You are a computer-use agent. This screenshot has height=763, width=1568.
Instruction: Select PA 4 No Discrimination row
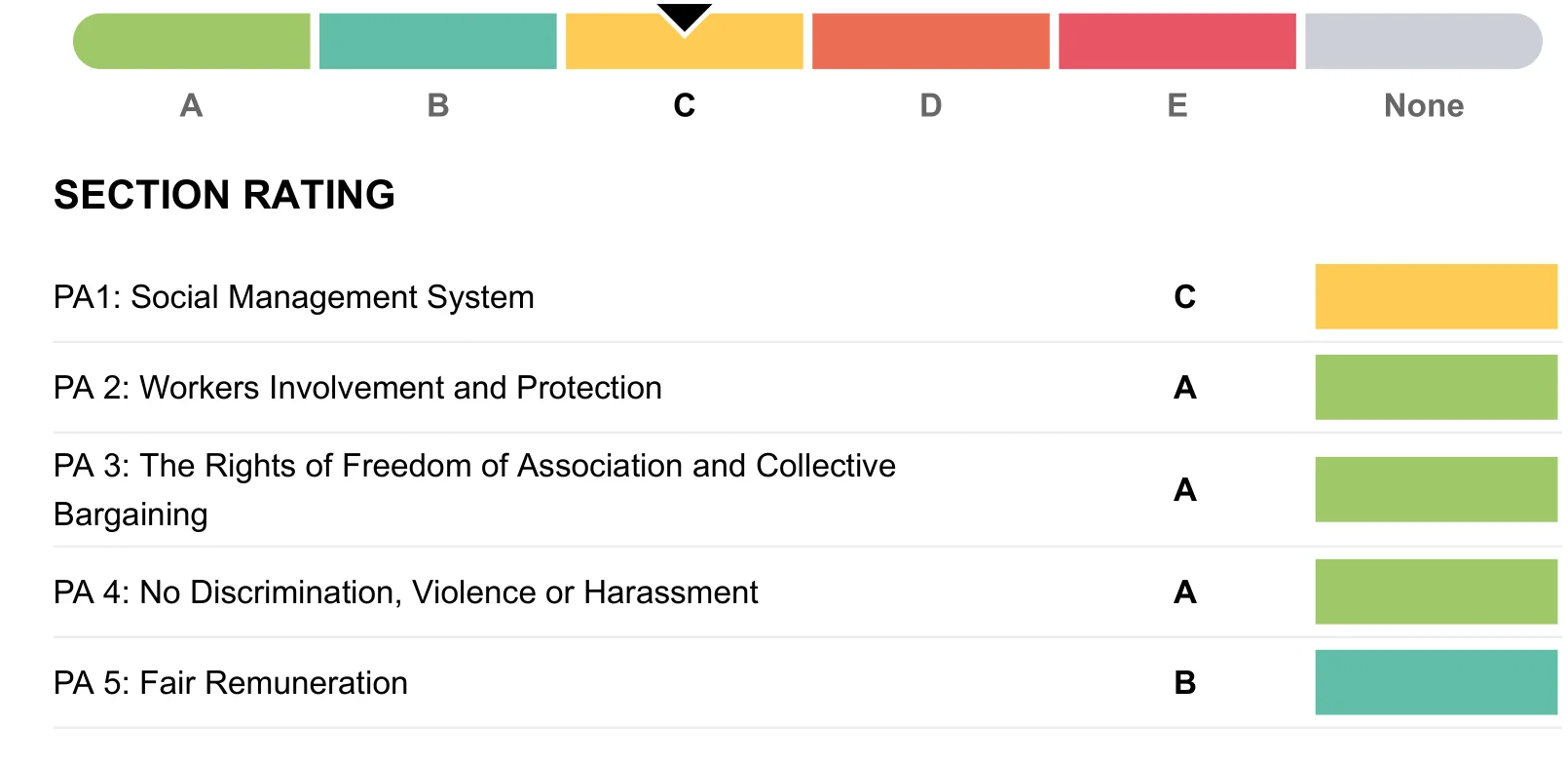click(x=405, y=592)
